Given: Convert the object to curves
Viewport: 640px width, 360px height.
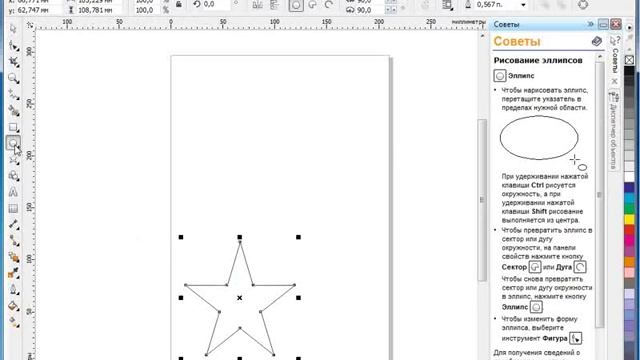Looking at the screenshot, I should [x=583, y=5].
